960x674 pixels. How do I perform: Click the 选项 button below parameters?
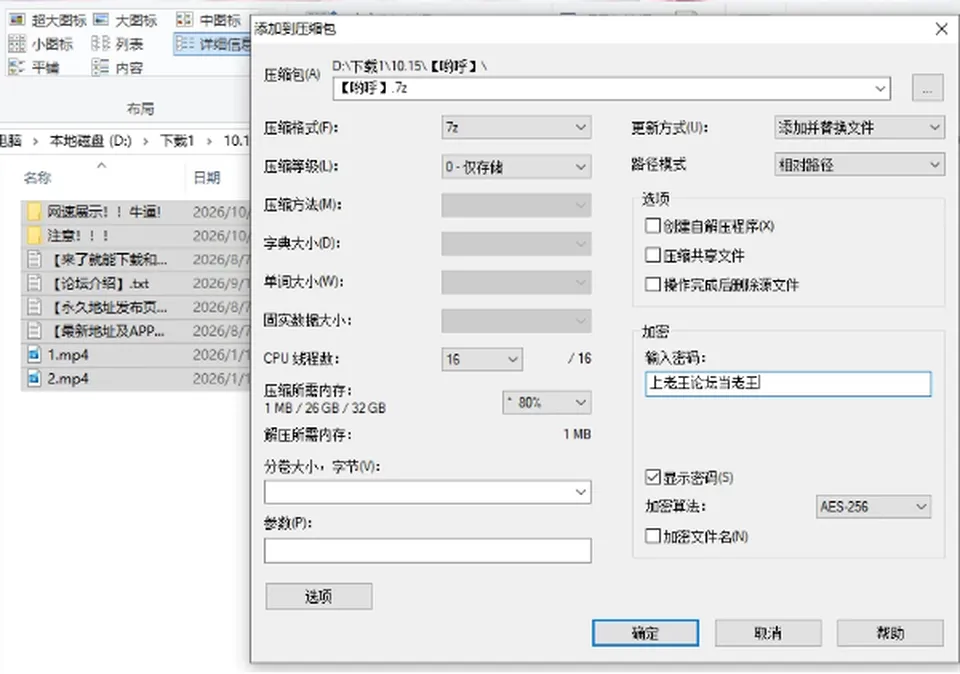click(318, 596)
